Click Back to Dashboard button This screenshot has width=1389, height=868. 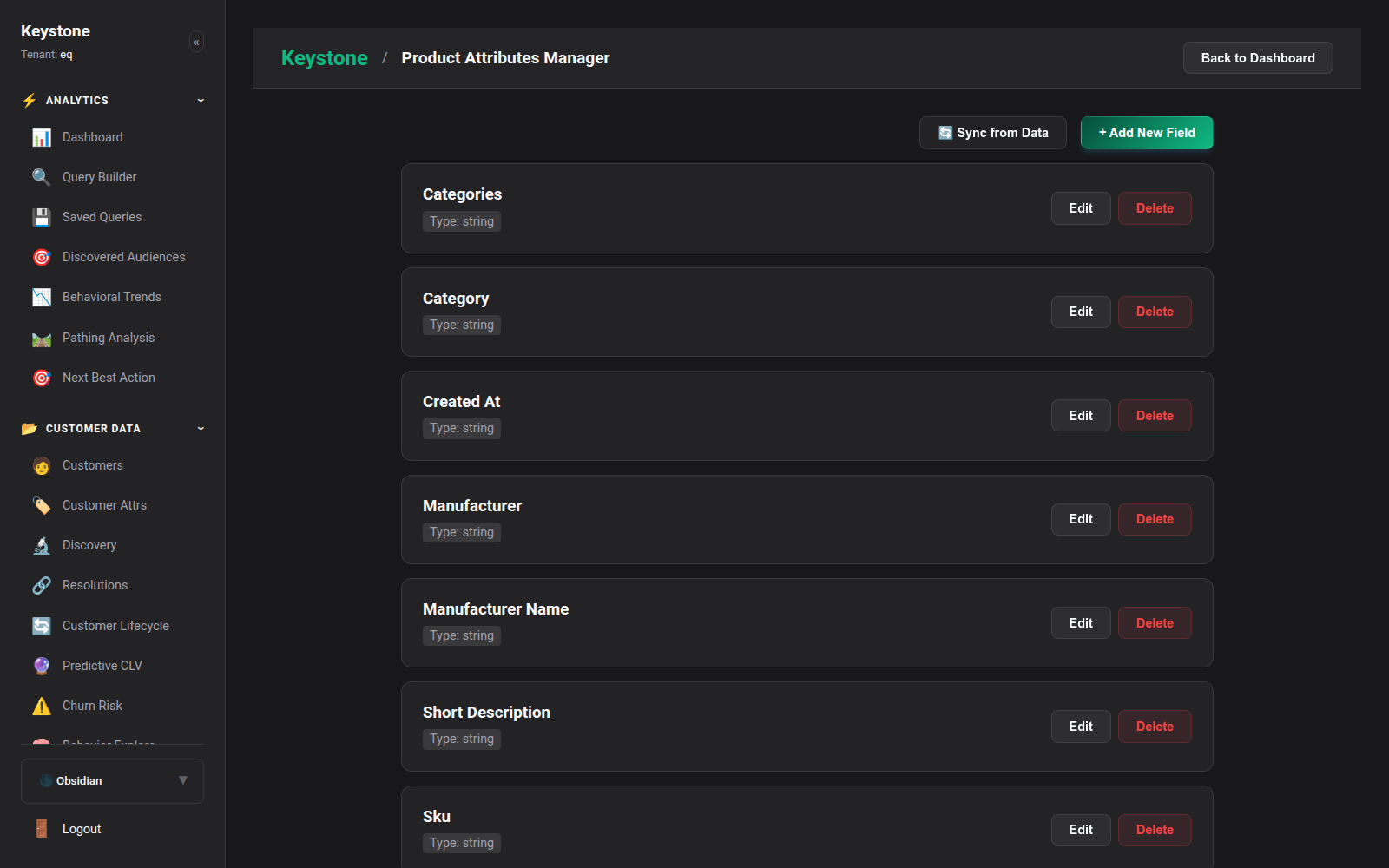tap(1258, 58)
